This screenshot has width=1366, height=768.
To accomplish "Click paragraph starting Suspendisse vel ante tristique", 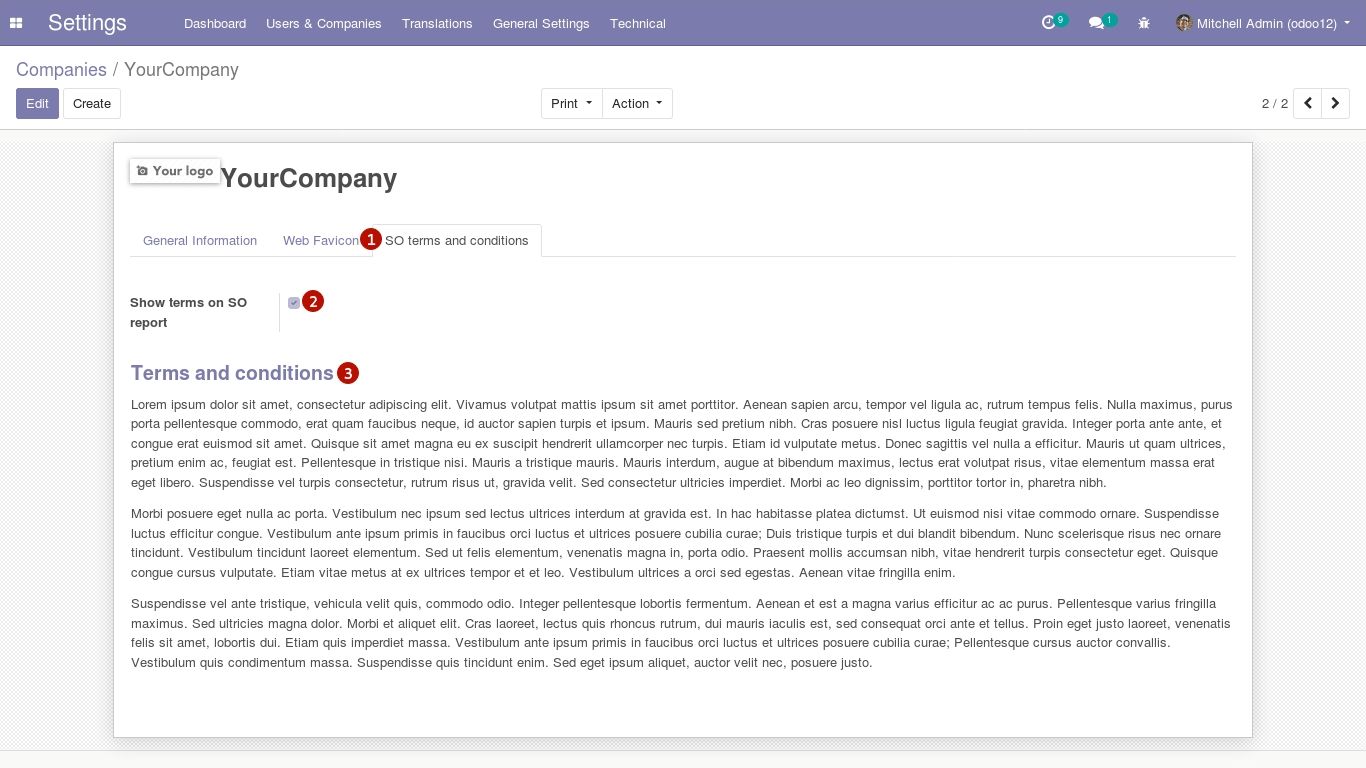I will click(x=681, y=633).
